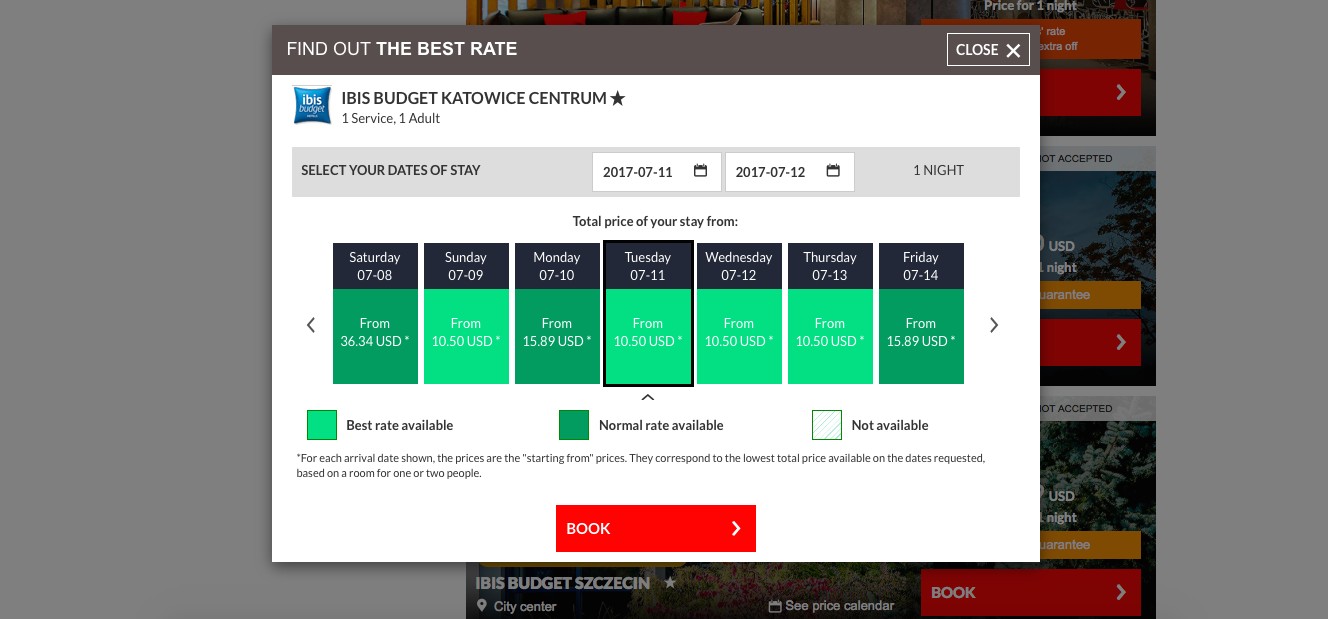Click the check-in date field 2017-07-11
1328x619 pixels.
[657, 171]
